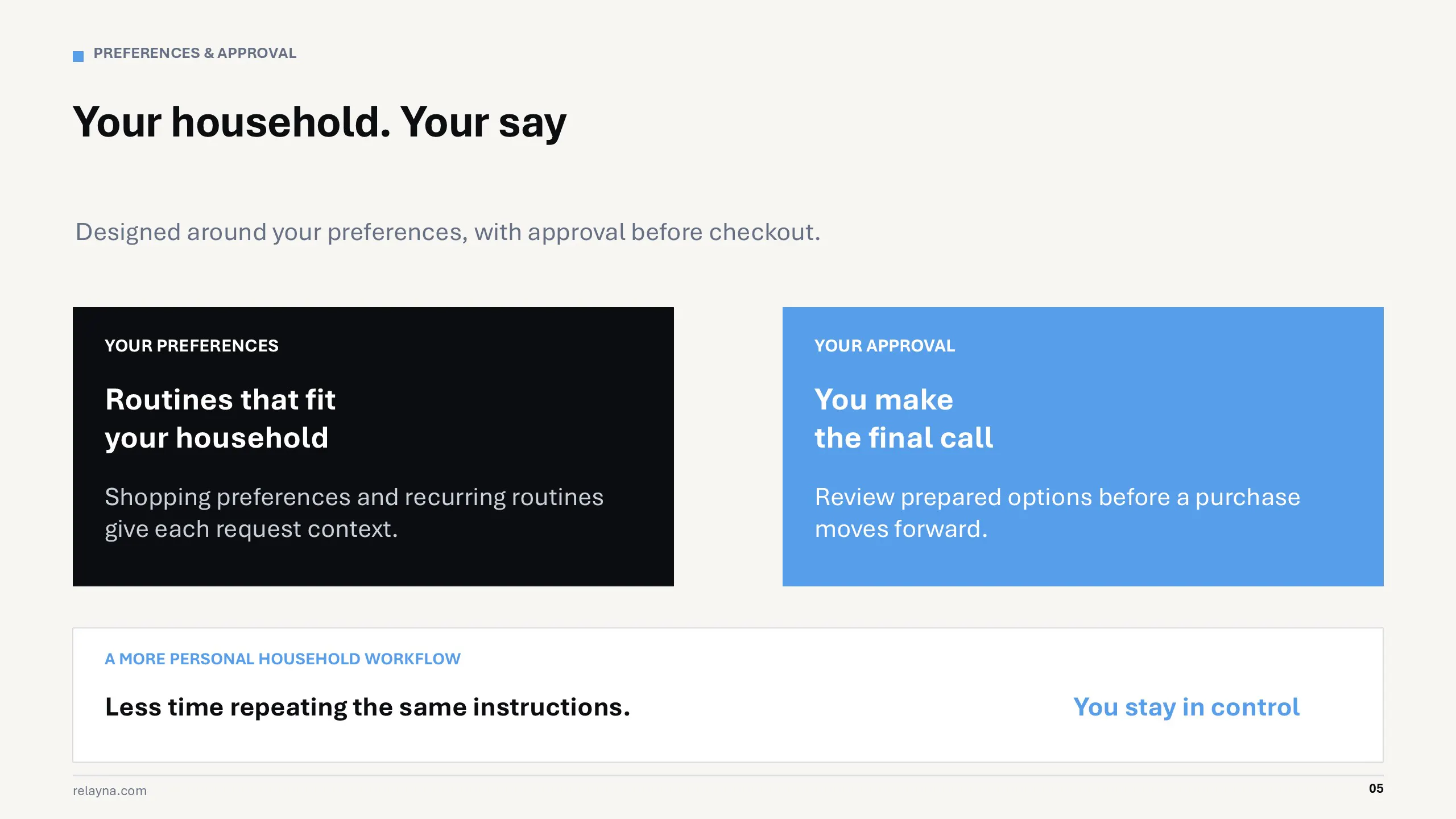Viewport: 1456px width, 819px height.
Task: Select the YOUR PREFERENCES card label
Action: (x=192, y=346)
